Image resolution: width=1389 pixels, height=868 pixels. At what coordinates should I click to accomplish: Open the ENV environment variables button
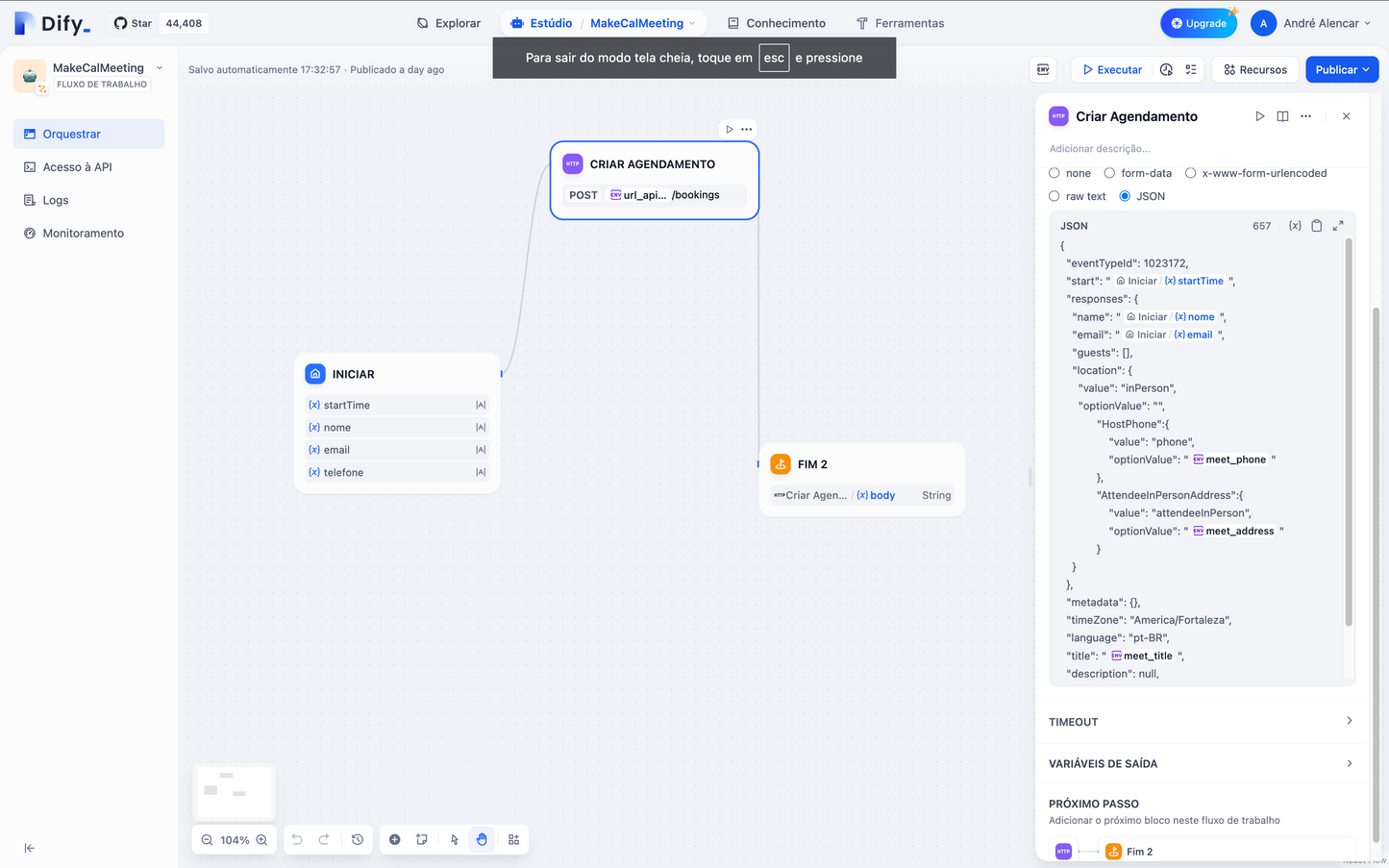point(1043,69)
